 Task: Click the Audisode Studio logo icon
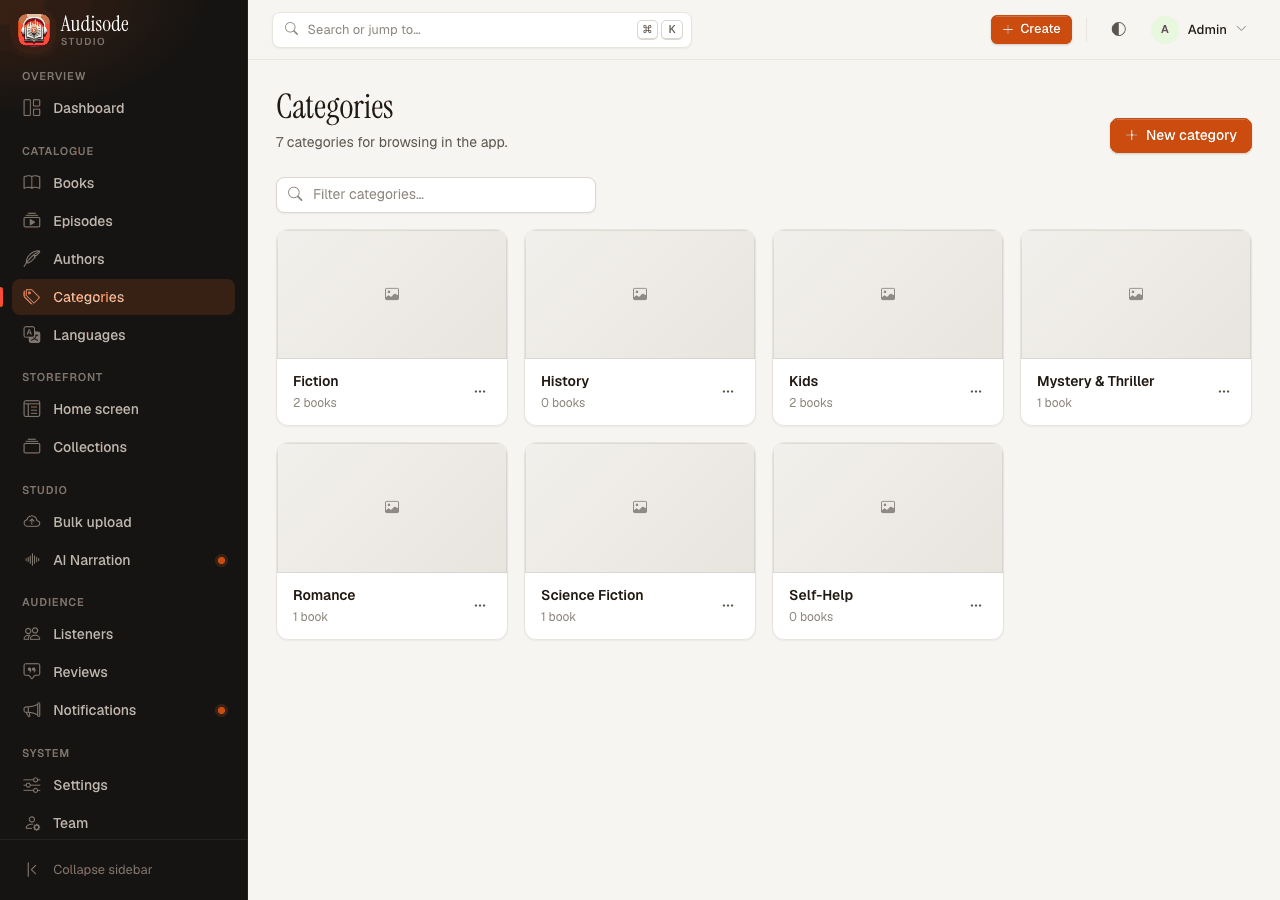coord(34,30)
